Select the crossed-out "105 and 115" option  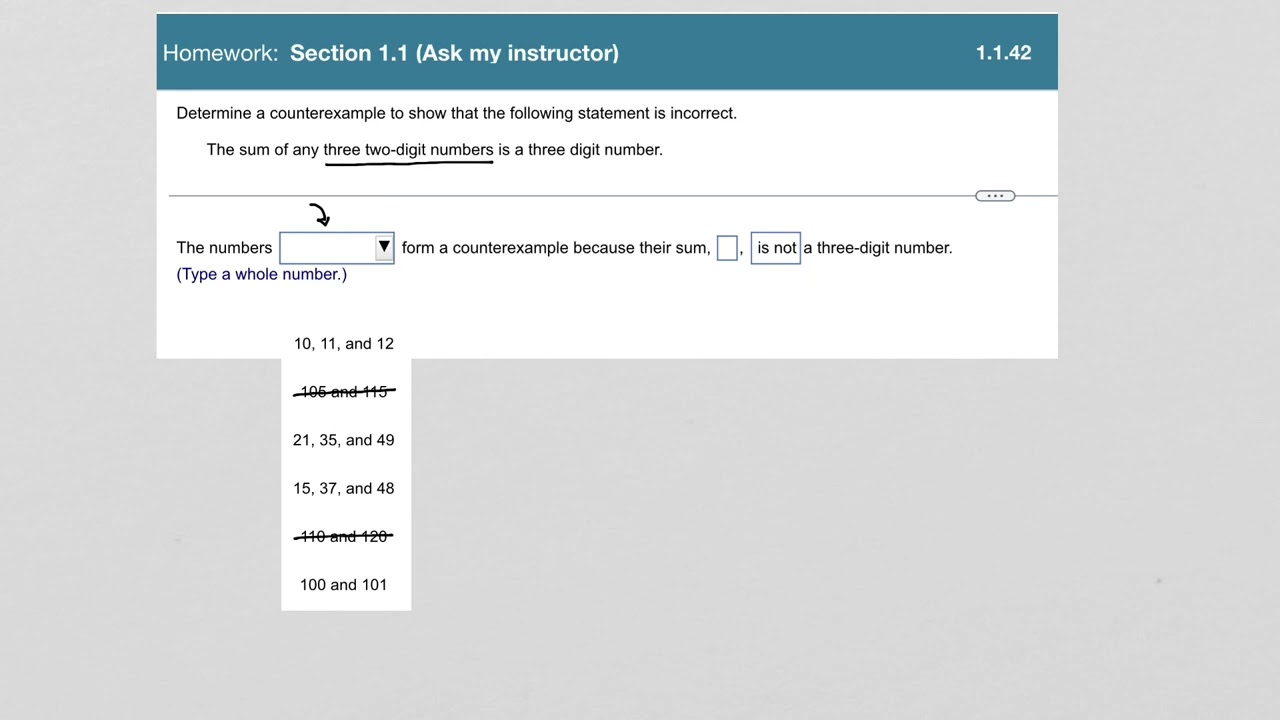tap(344, 392)
